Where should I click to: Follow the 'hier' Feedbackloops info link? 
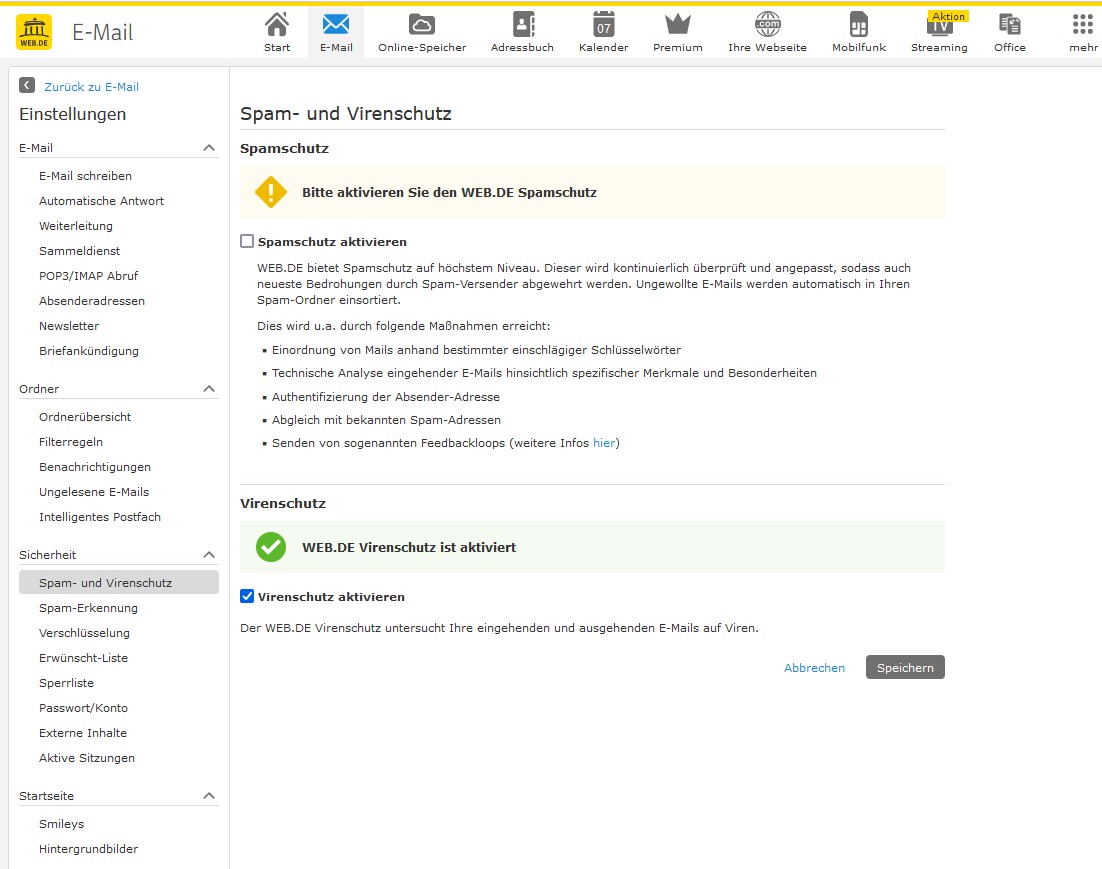604,443
